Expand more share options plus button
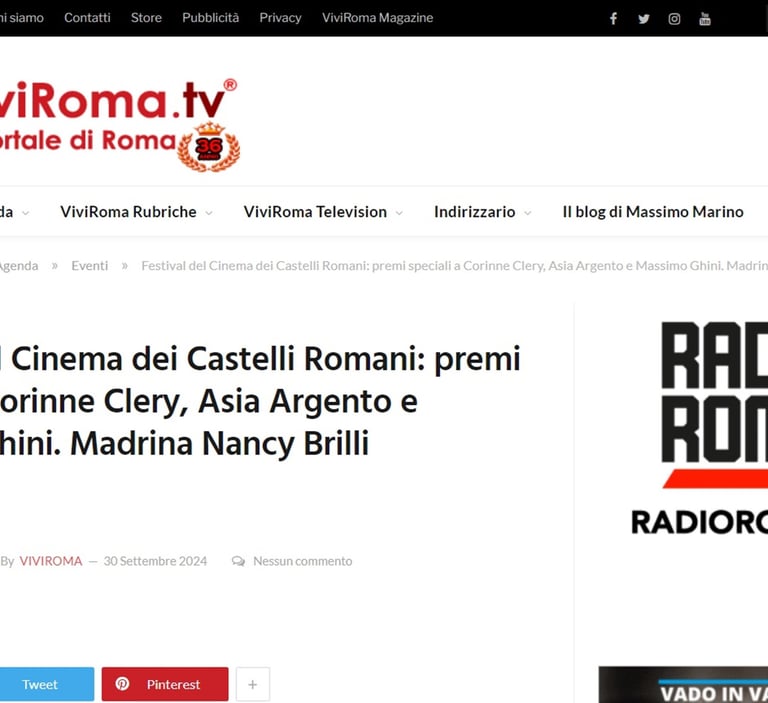The width and height of the screenshot is (768, 703). coord(253,684)
